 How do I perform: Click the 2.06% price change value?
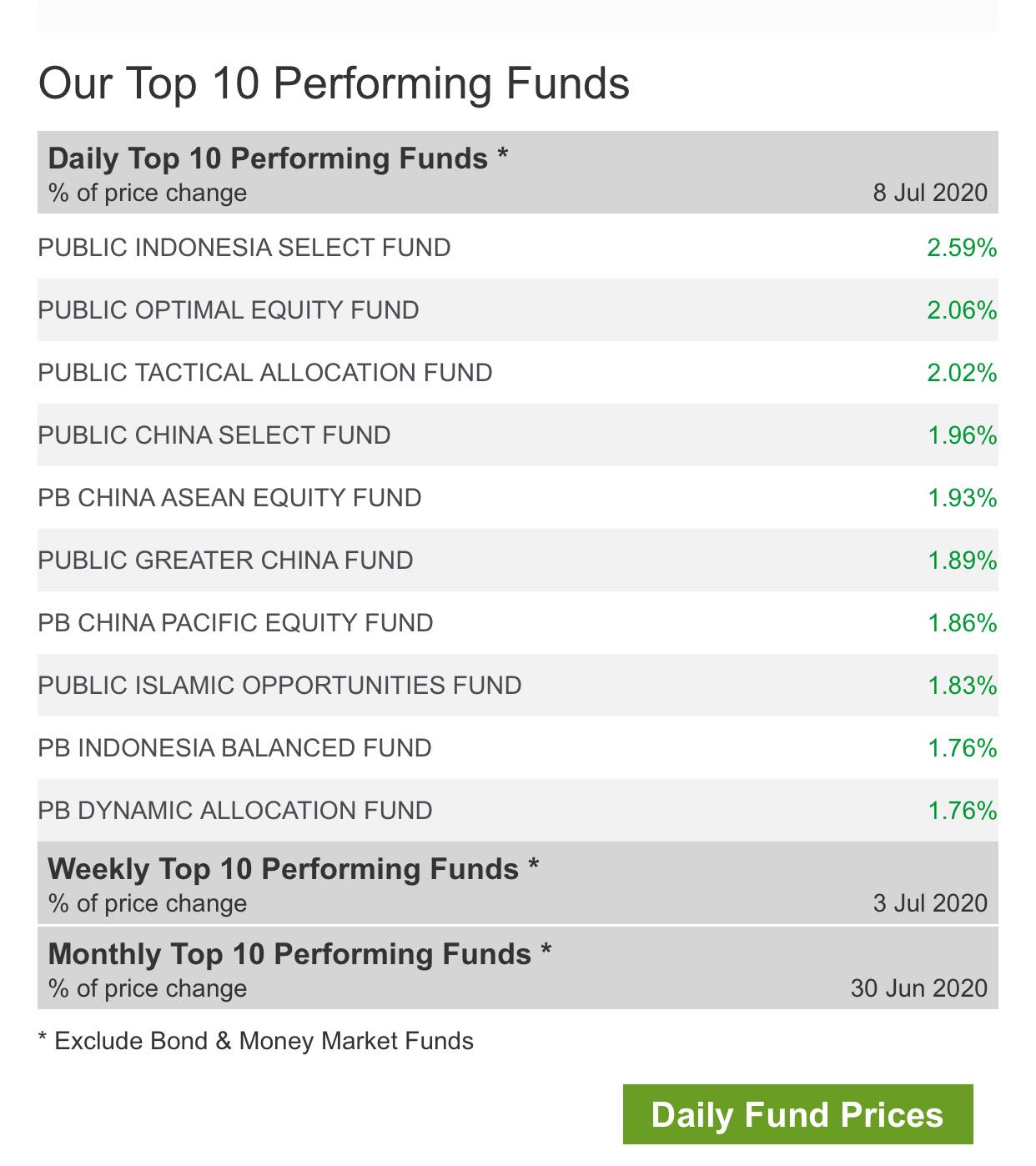click(x=962, y=310)
